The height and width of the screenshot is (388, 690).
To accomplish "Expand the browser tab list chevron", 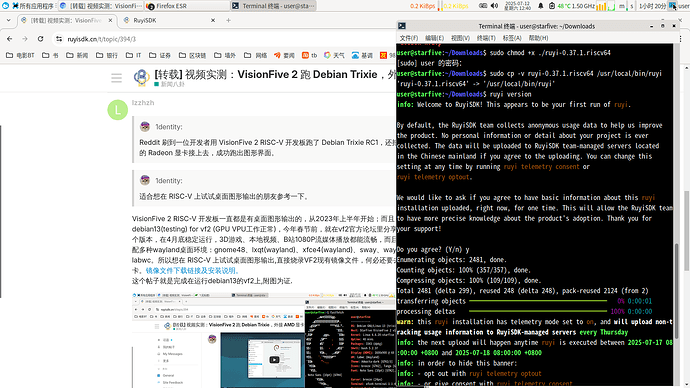I will (x=8, y=20).
